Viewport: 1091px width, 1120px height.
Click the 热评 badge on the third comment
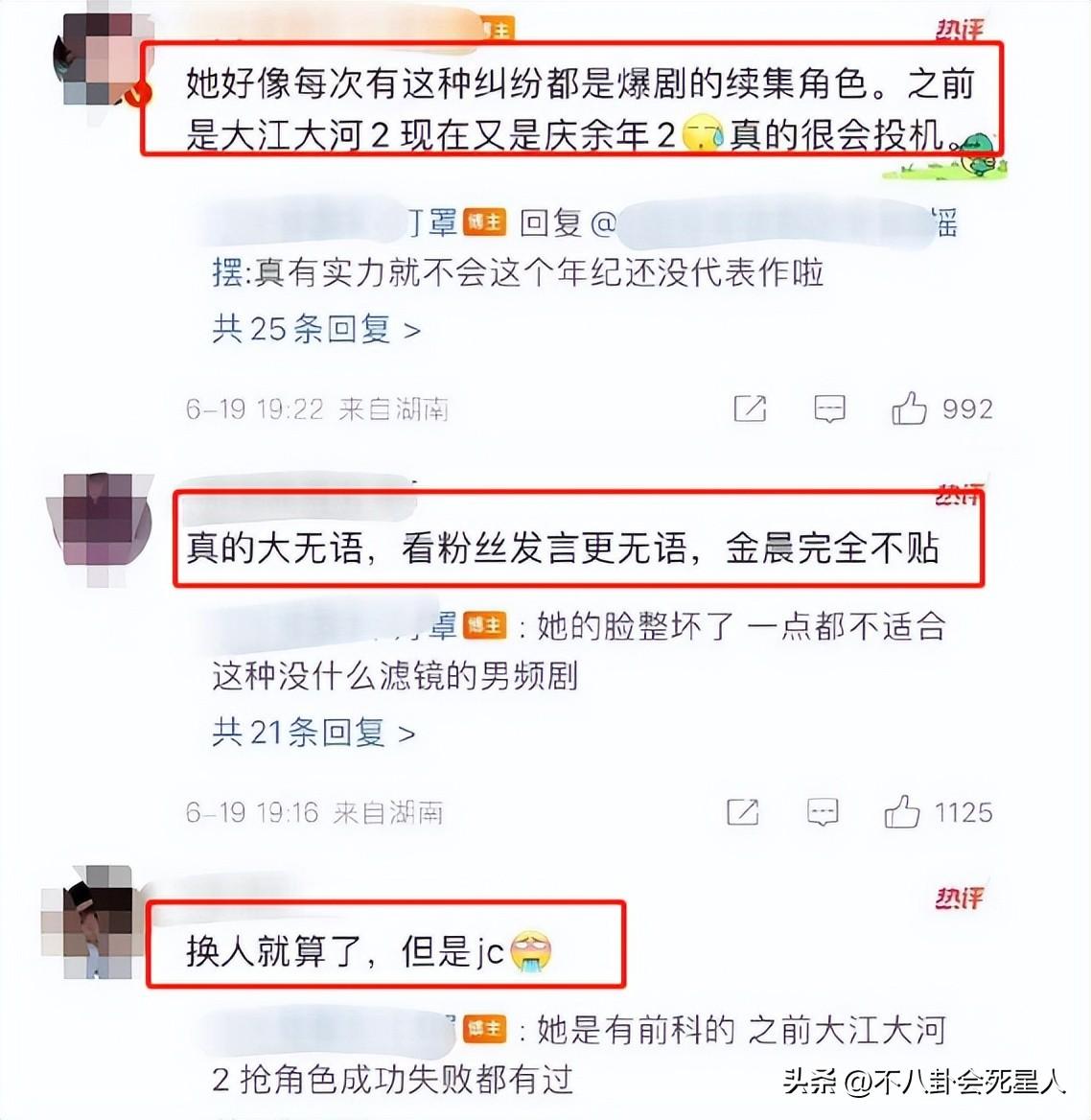[960, 898]
